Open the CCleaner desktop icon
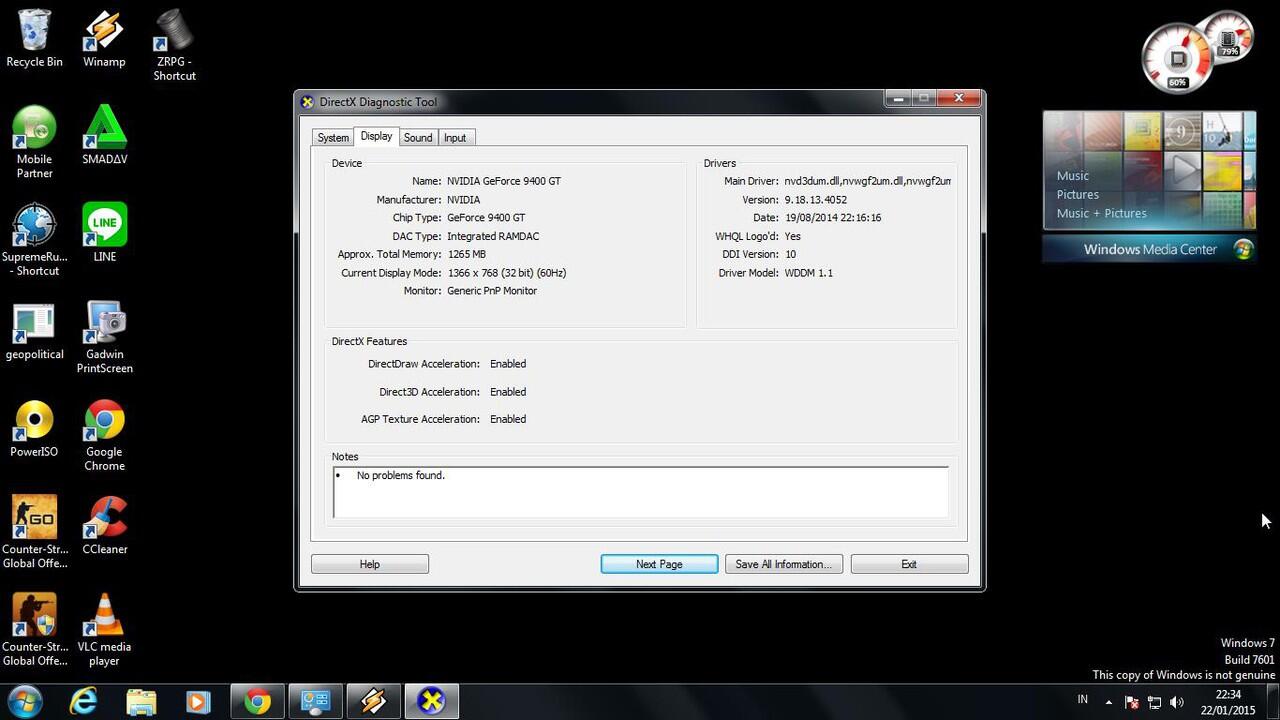Viewport: 1280px width, 720px height. point(104,524)
